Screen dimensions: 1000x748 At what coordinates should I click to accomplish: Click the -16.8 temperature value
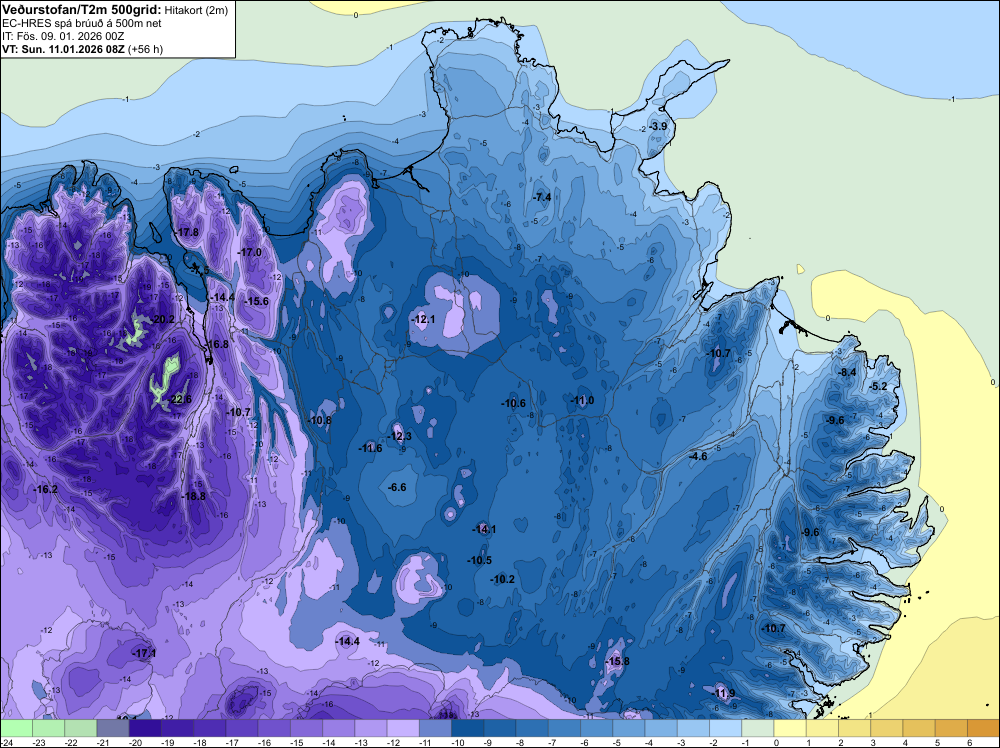click(x=217, y=344)
